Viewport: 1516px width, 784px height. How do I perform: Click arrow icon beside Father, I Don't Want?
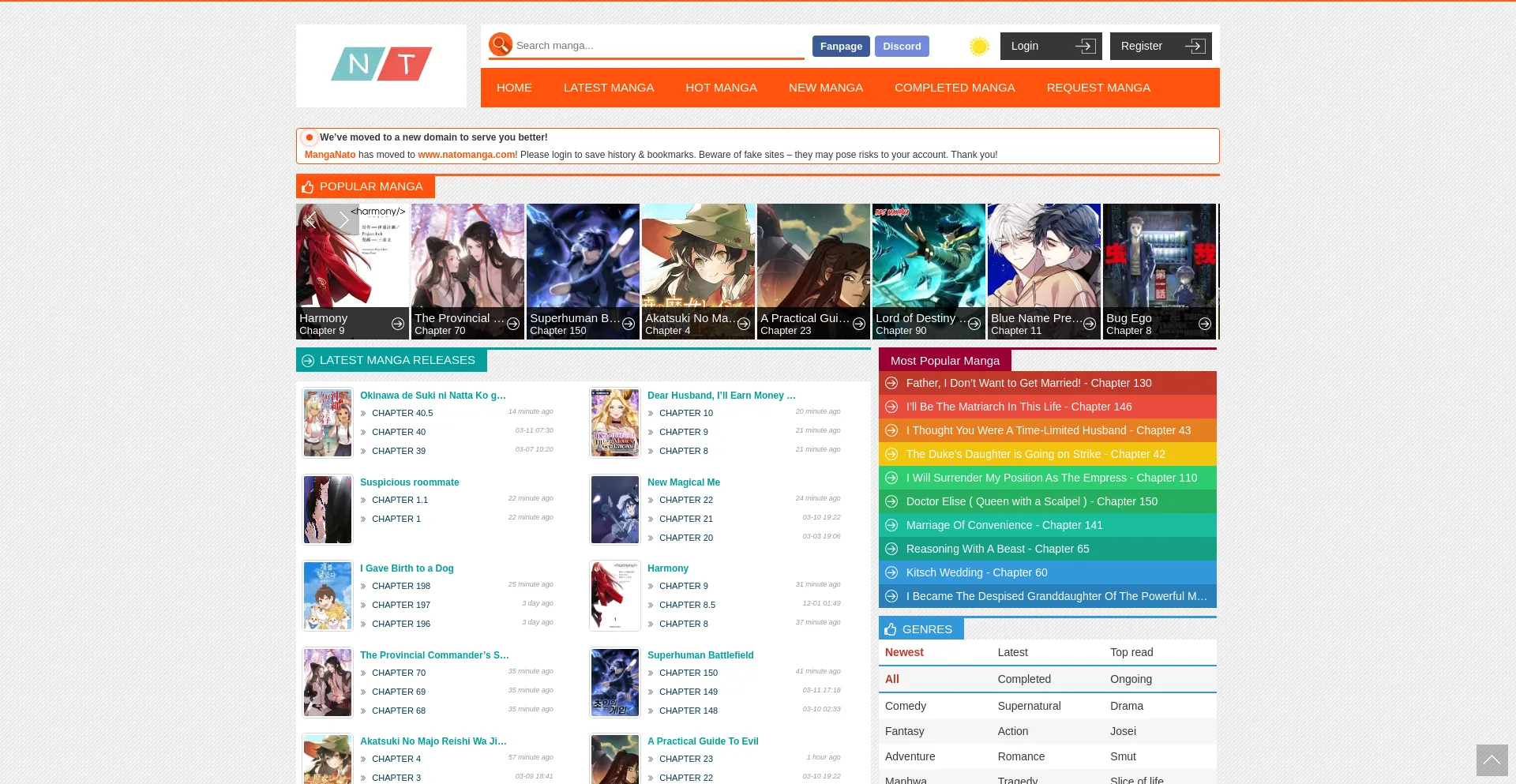[x=891, y=383]
